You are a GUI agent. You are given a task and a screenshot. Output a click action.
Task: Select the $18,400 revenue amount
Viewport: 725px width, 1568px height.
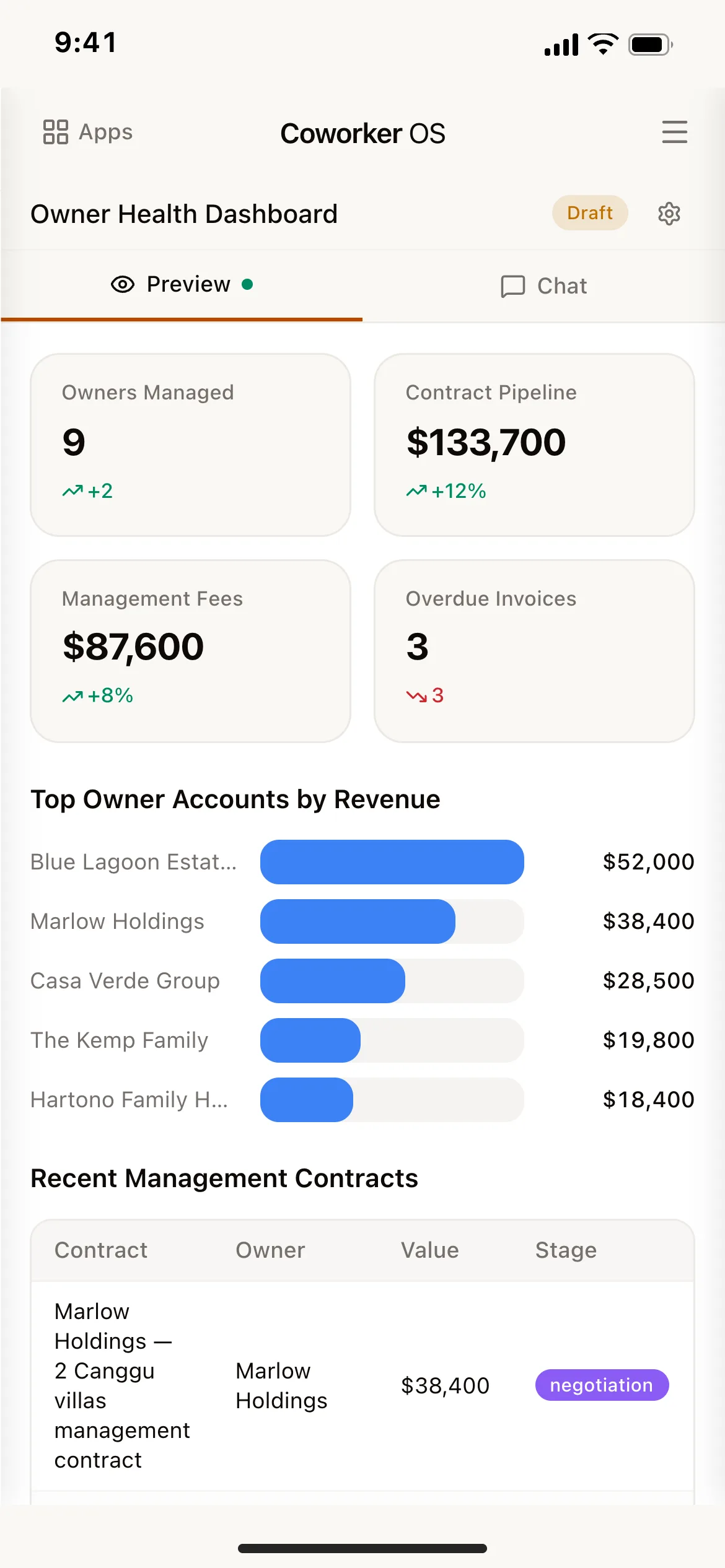click(x=649, y=1100)
